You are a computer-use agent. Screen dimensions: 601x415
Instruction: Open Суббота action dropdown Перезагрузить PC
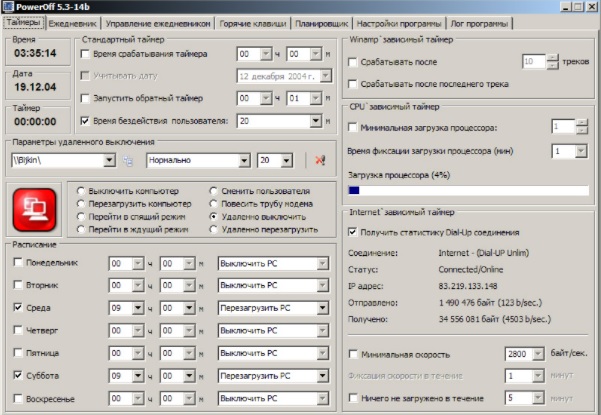coord(323,376)
